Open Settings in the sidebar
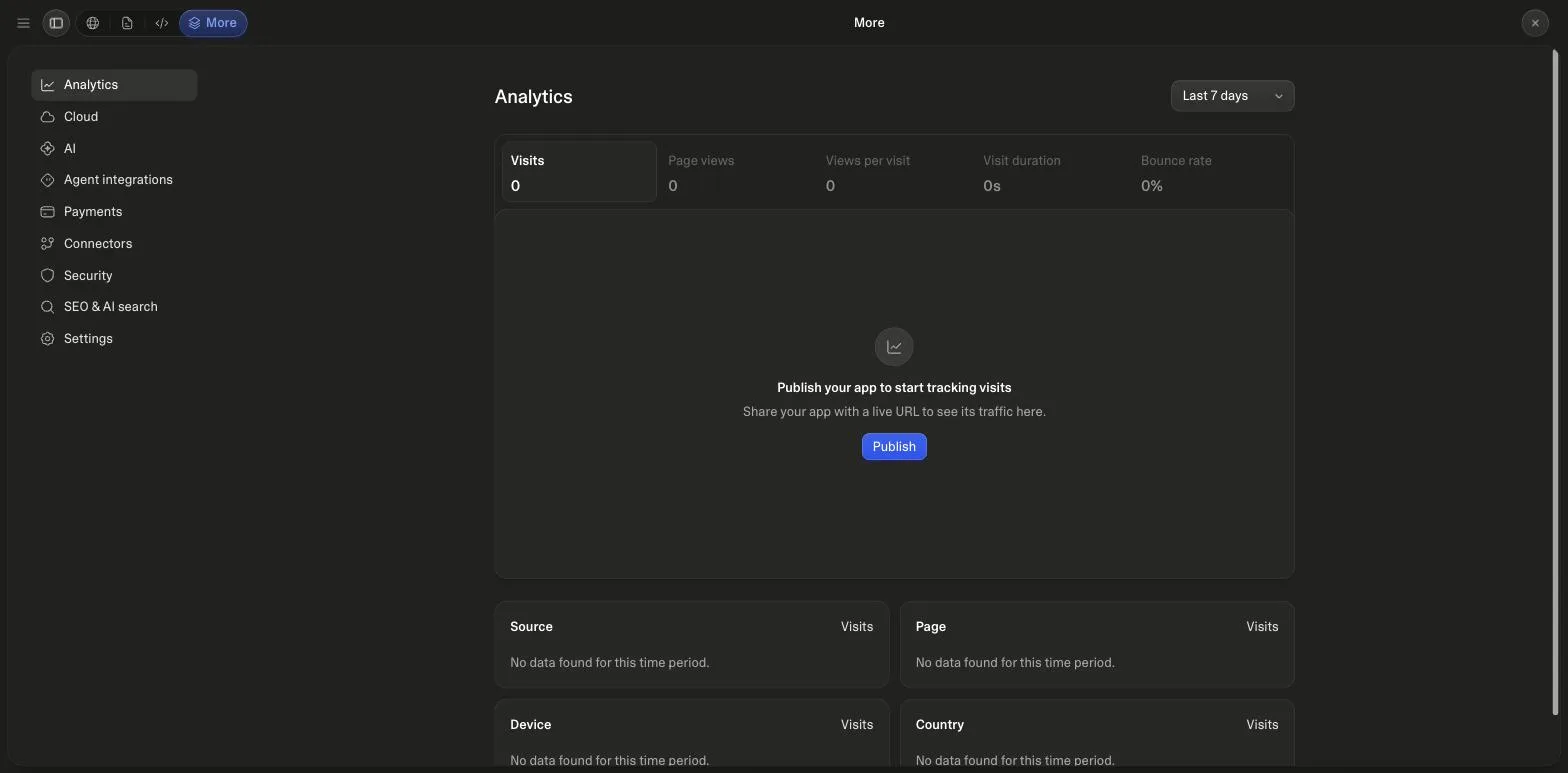Screen dimensions: 1568x773 pos(114,339)
